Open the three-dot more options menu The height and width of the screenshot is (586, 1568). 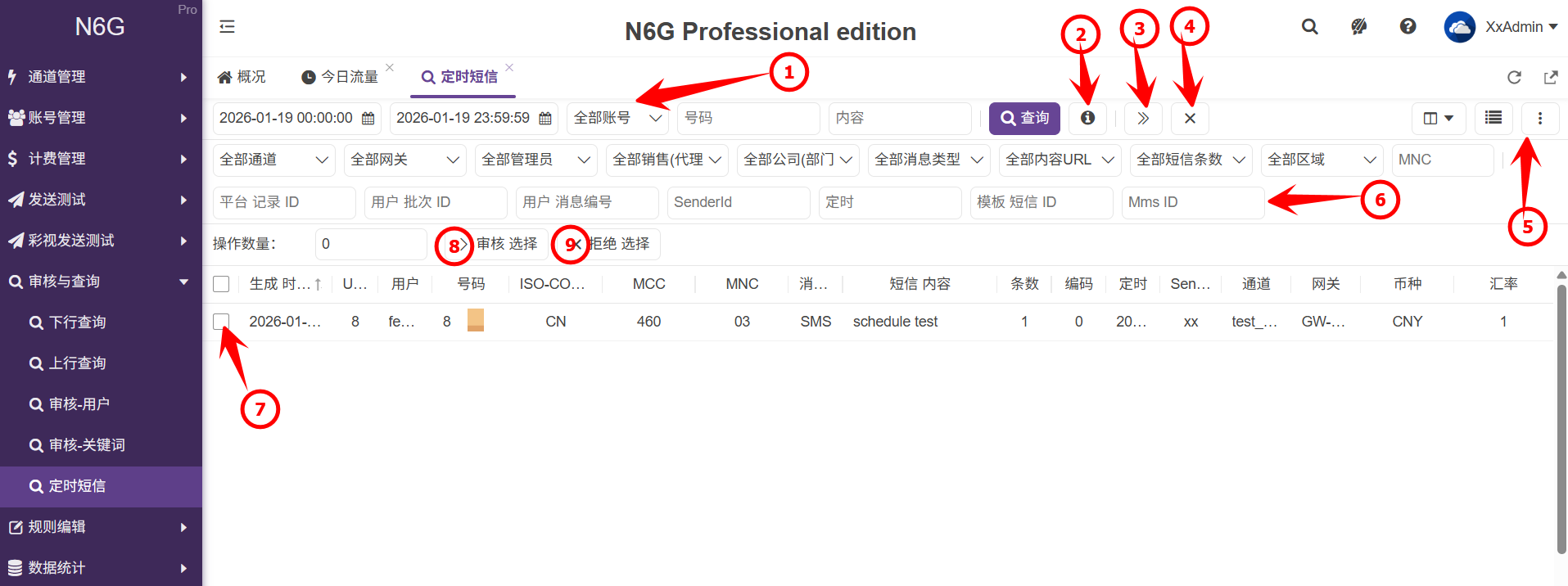pos(1539,118)
